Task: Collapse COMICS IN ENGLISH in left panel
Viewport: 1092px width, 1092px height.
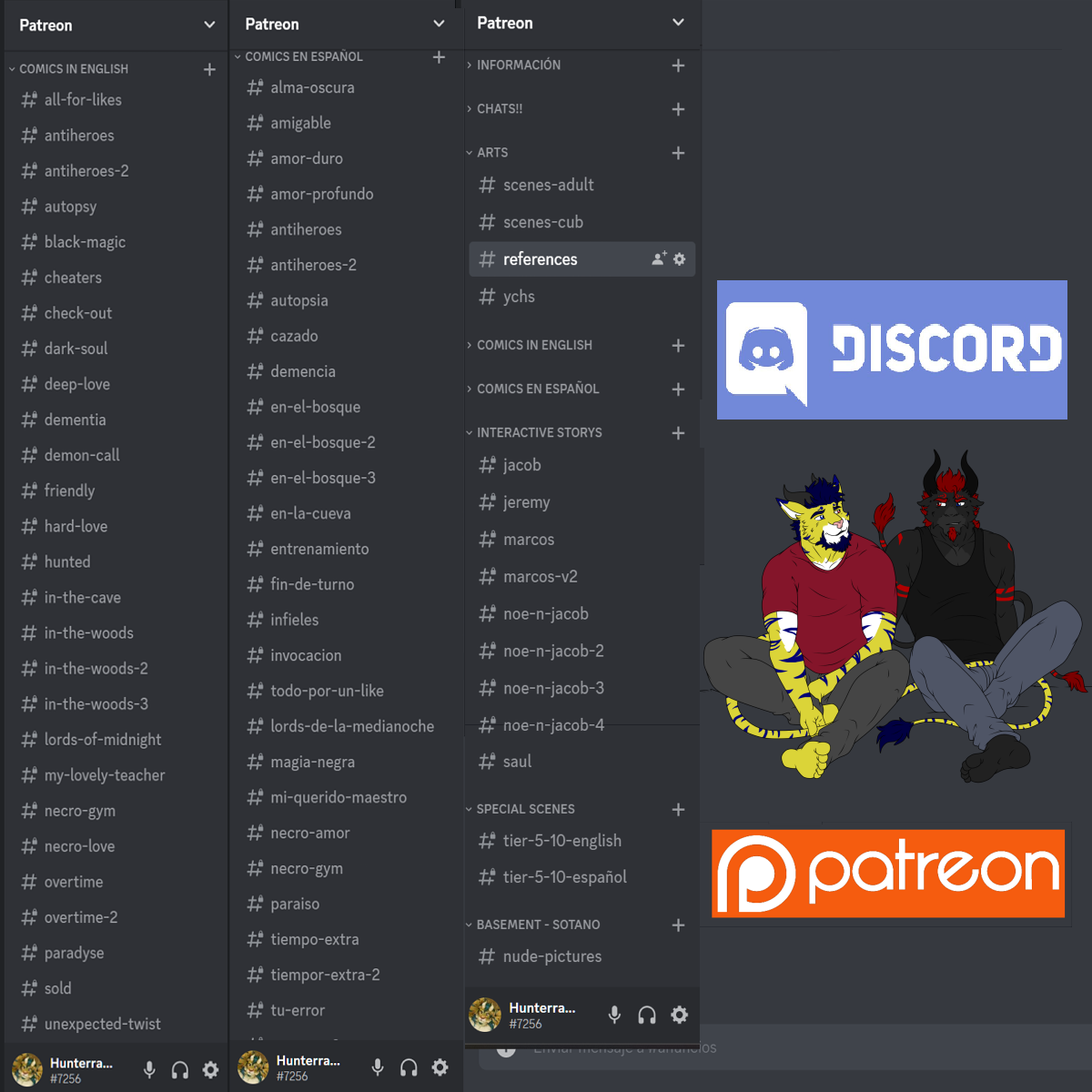Action: click(x=74, y=69)
